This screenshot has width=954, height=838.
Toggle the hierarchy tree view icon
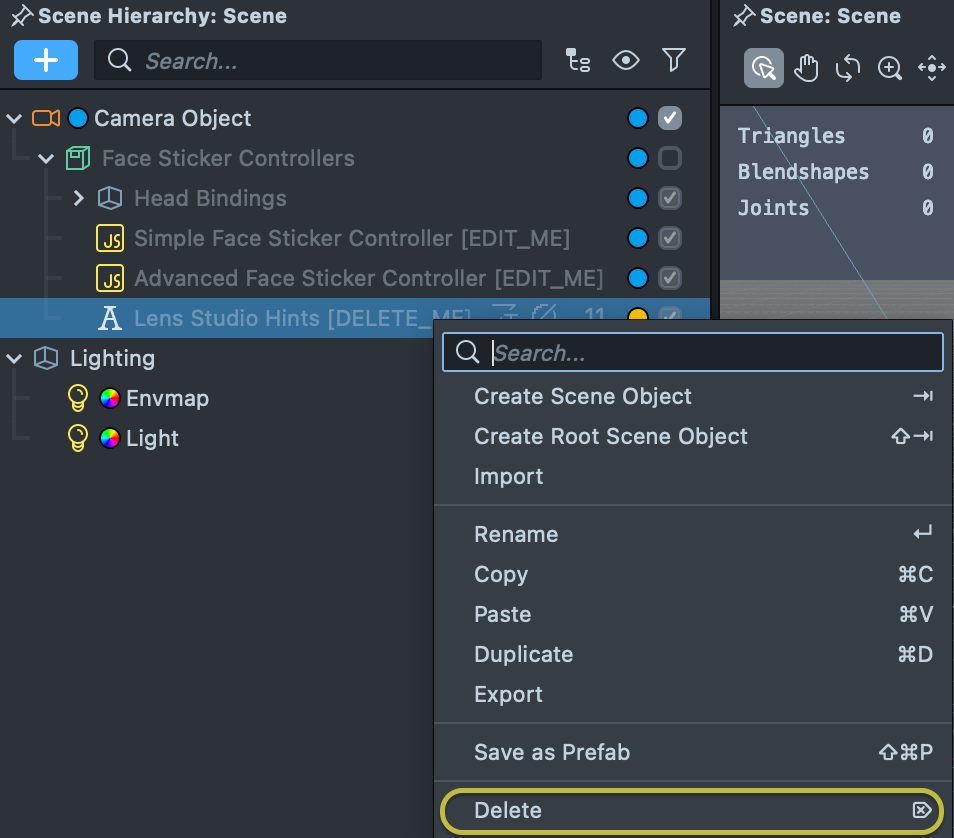[578, 61]
